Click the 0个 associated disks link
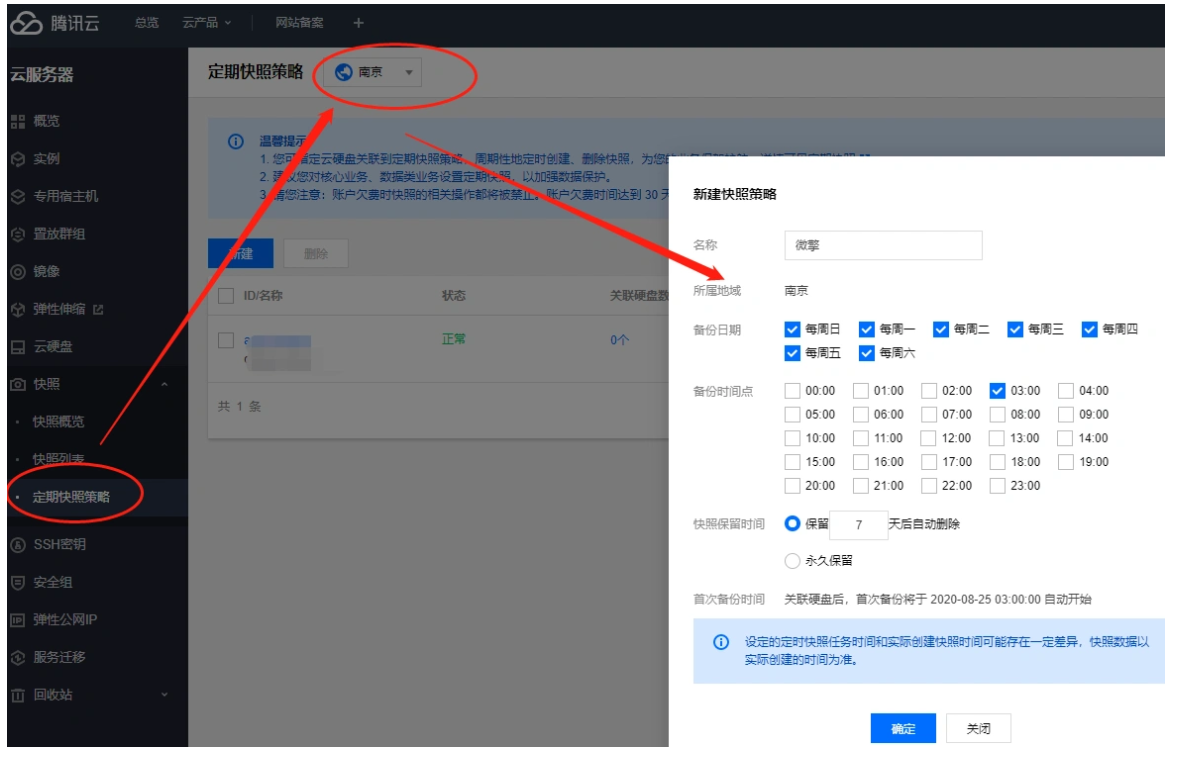Image resolution: width=1178 pixels, height=759 pixels. tap(619, 340)
